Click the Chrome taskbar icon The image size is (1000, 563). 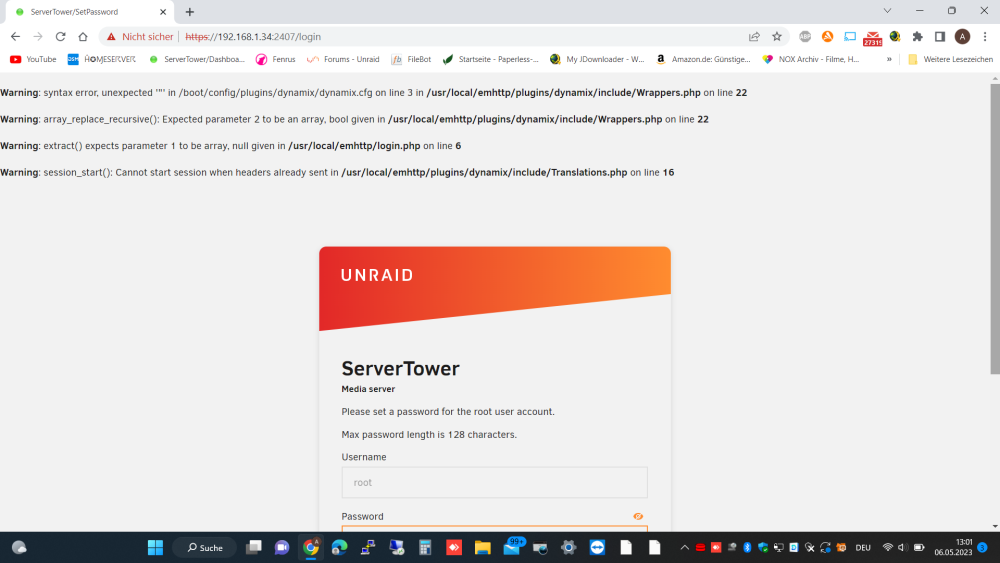(311, 548)
